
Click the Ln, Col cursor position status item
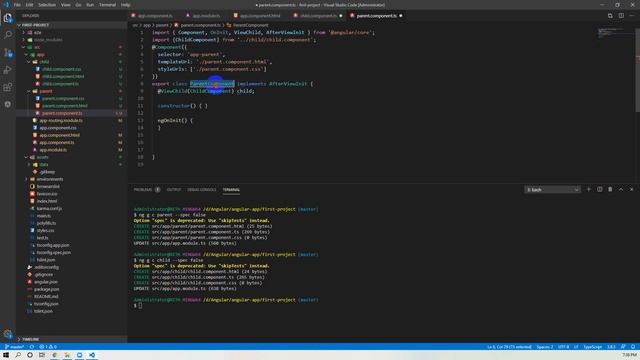click(x=509, y=347)
